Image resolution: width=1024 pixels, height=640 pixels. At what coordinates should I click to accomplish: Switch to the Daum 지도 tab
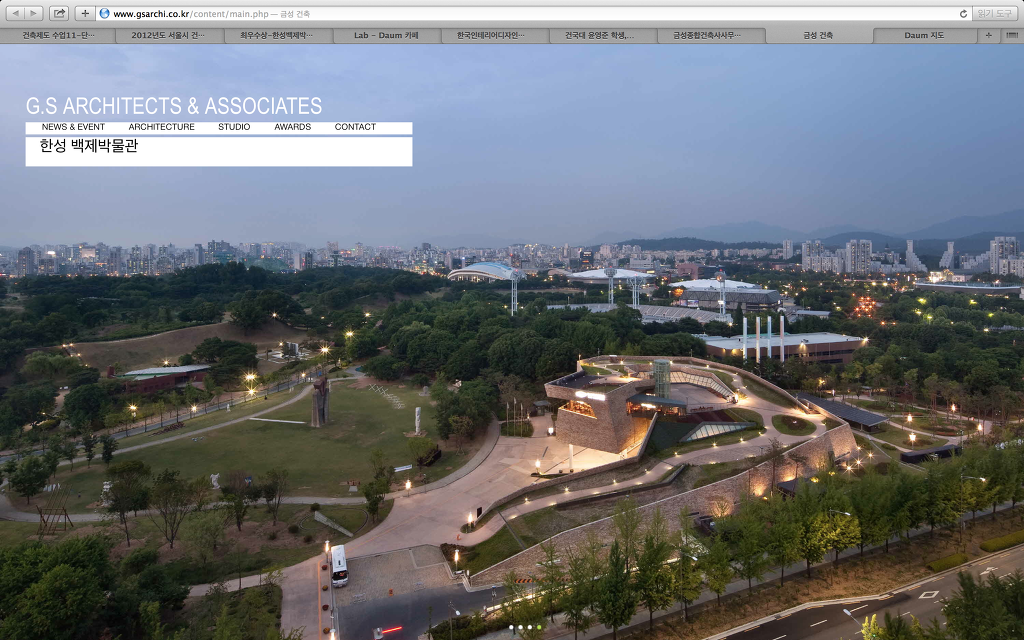click(925, 35)
